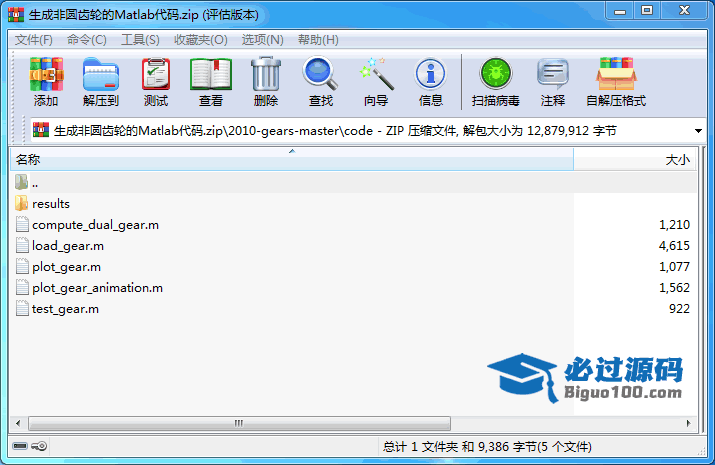Screen dimensions: 715x465
Task: Open the 收藏夹(O) menu
Action: tap(201, 40)
